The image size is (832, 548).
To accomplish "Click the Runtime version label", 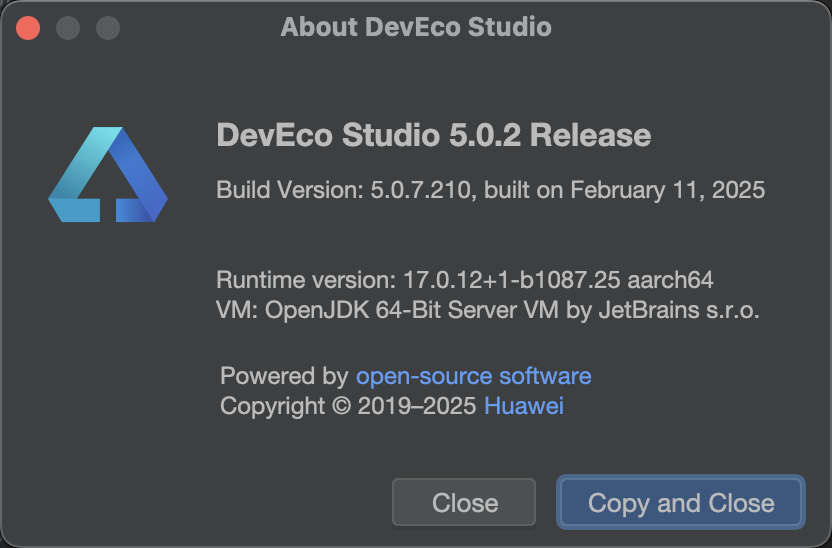I will point(306,278).
